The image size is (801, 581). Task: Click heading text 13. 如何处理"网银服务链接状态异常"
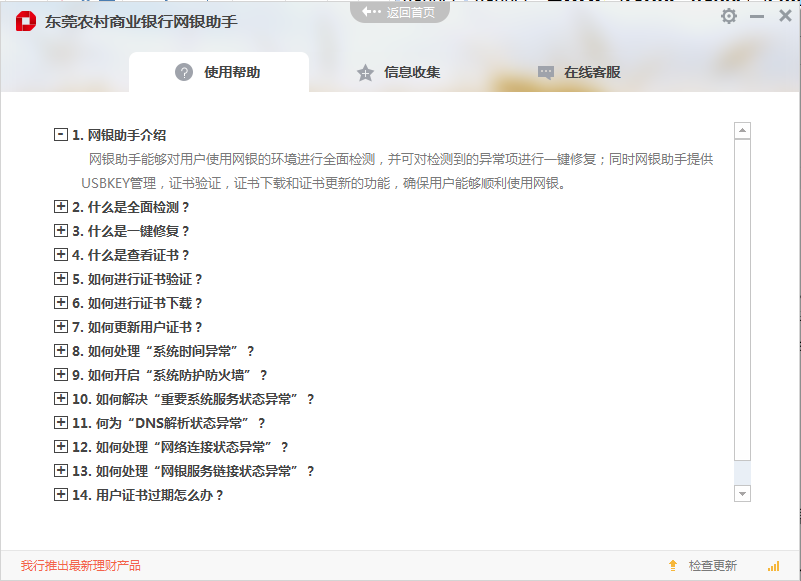pyautogui.click(x=193, y=471)
